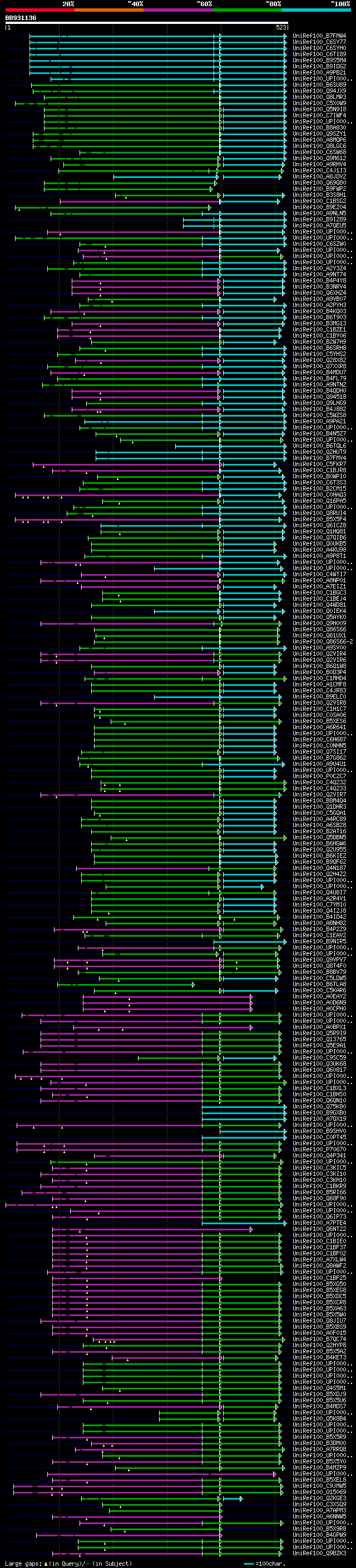Image resolution: width=356 pixels, height=1568 pixels.
Task: Open hit UniRef100_B7FMW4
Action: click(319, 36)
